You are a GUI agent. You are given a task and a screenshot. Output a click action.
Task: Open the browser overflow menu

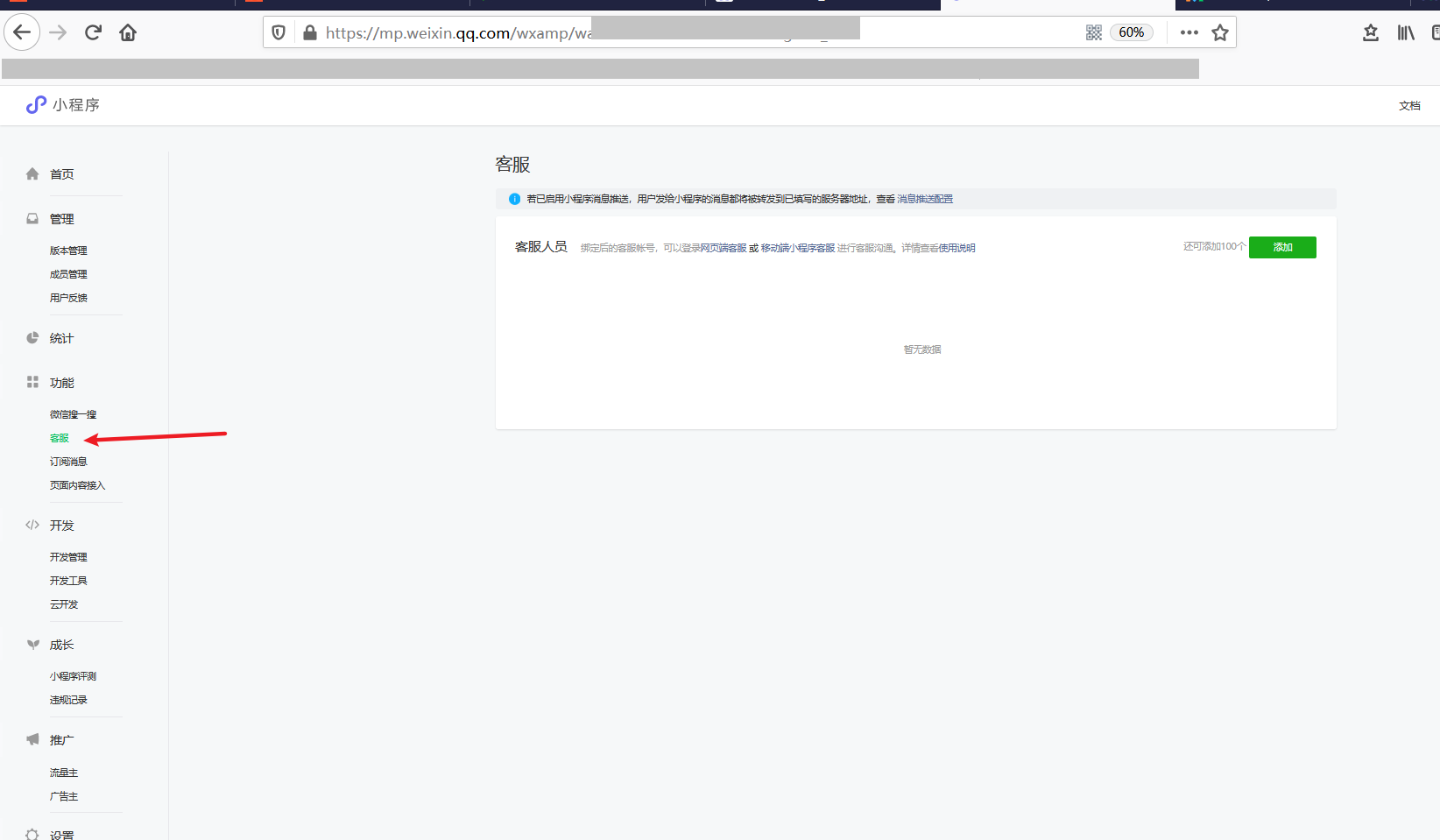tap(1189, 32)
